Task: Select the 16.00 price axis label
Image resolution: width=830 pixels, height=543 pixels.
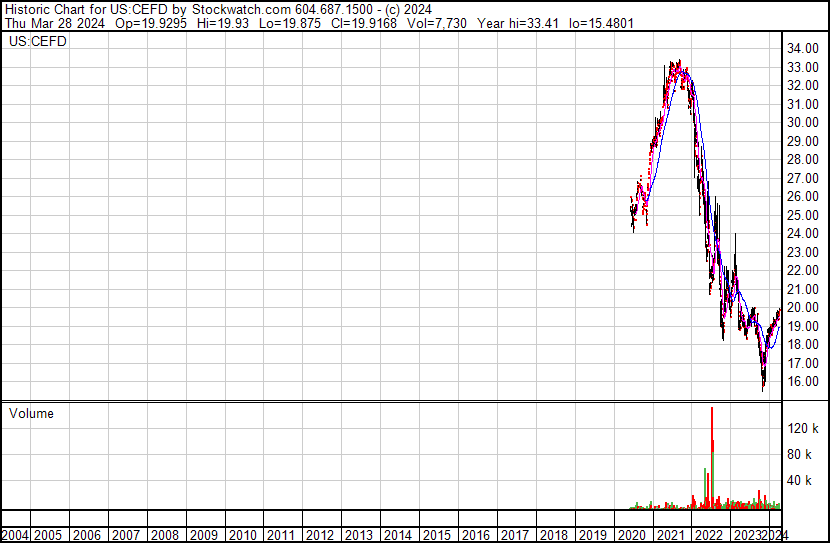Action: coord(803,382)
